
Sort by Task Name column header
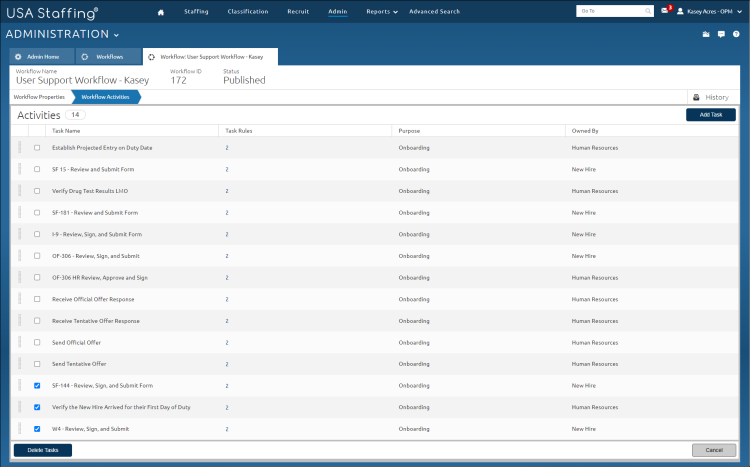(x=66, y=131)
